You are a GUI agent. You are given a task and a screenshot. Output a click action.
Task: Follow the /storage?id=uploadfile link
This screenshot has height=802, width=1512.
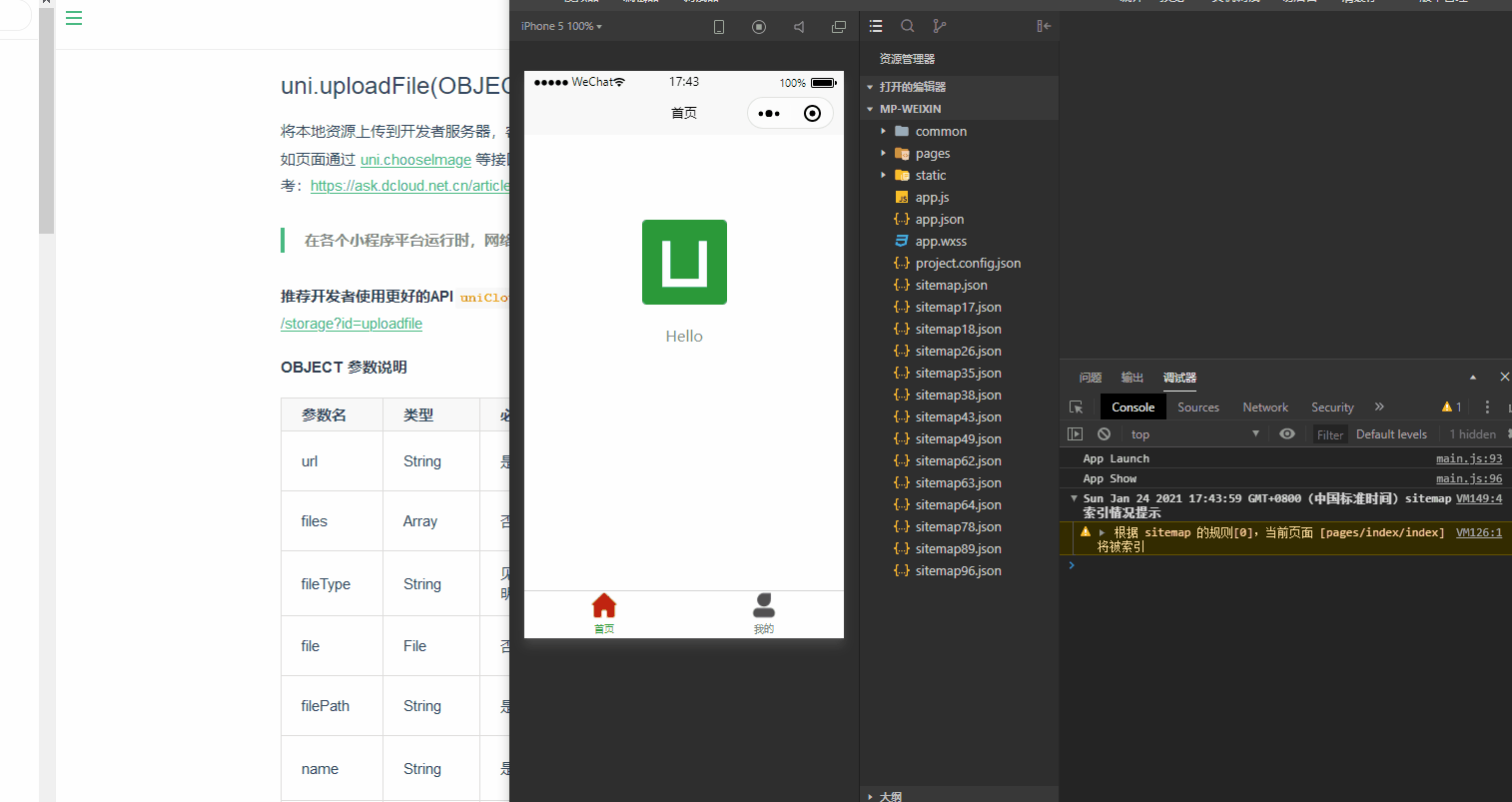point(352,324)
